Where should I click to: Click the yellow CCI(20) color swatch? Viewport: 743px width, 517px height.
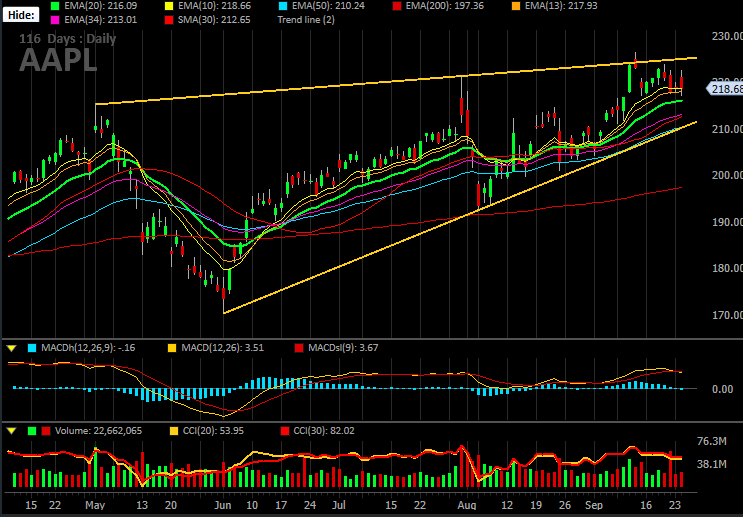point(174,431)
